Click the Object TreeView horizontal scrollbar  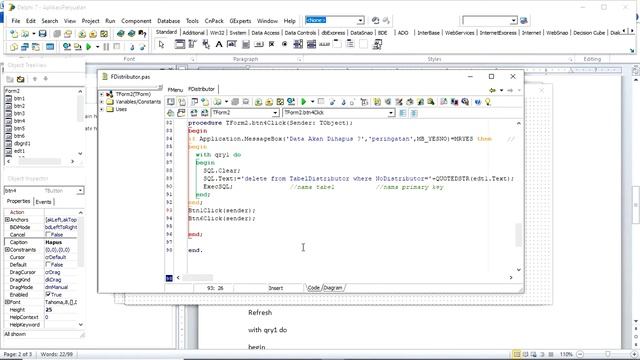pyautogui.click(x=40, y=162)
